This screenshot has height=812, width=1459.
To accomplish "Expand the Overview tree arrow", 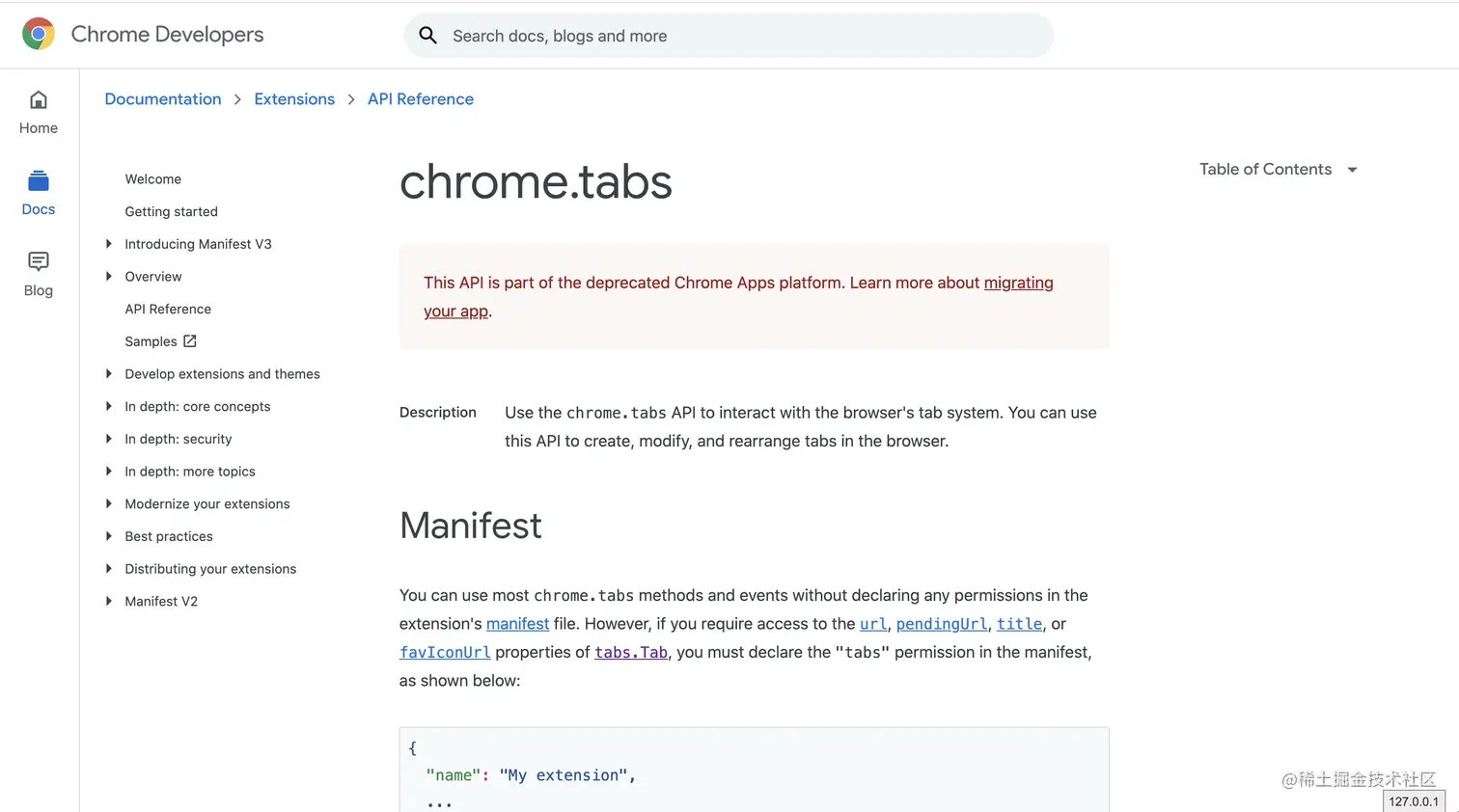I will (109, 277).
